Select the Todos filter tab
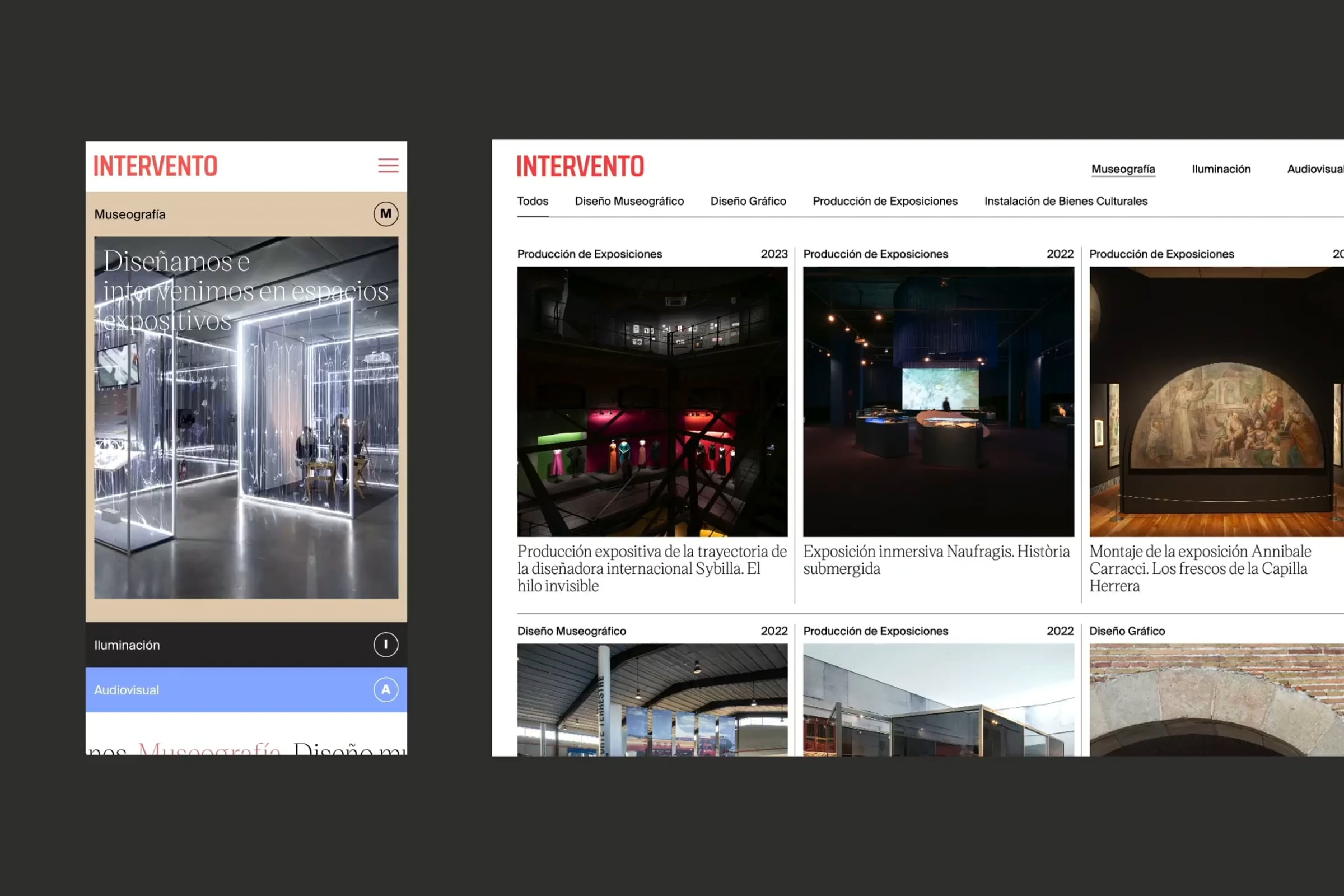Image resolution: width=1344 pixels, height=896 pixels. tap(532, 201)
